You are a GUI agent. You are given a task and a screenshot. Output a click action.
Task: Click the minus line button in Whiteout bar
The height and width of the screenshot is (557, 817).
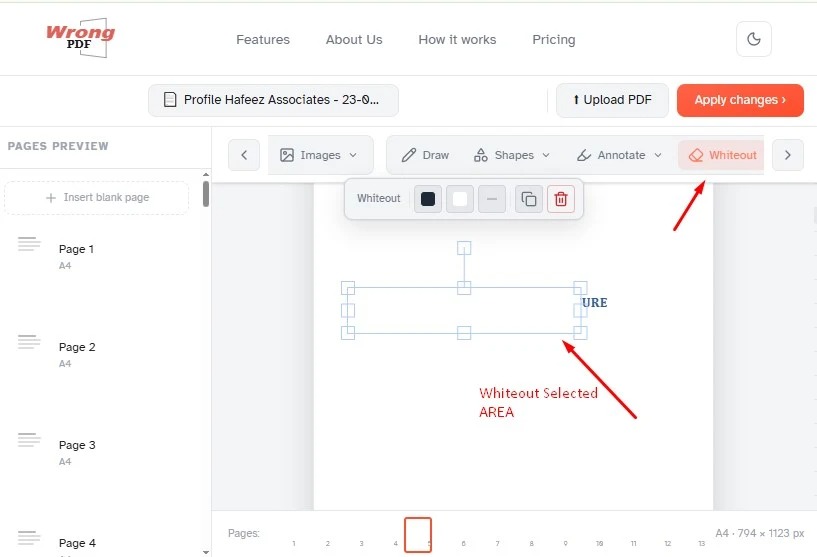coord(492,199)
